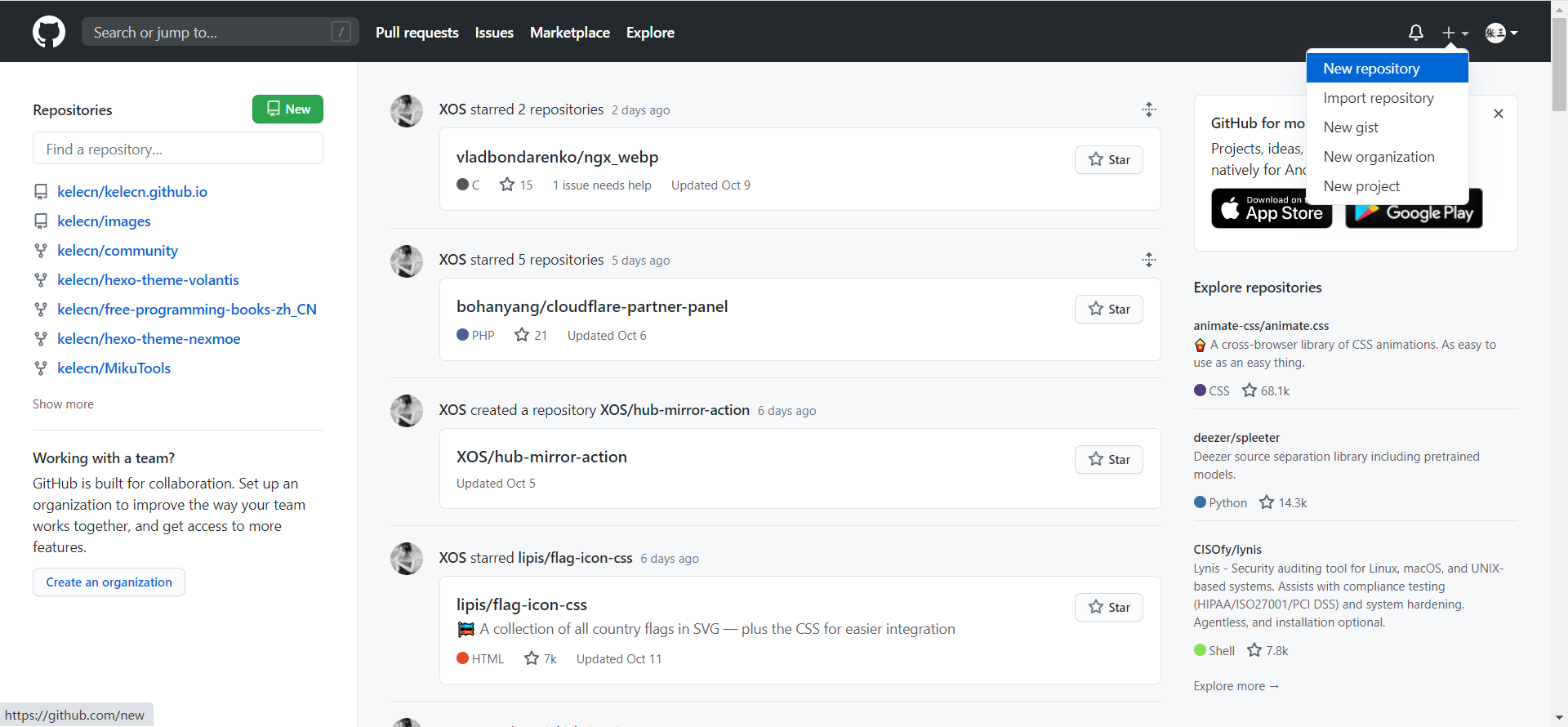Star the bohanyang/cloudflare-partner-panel repository
The width and height of the screenshot is (1568, 727).
[x=1108, y=310]
